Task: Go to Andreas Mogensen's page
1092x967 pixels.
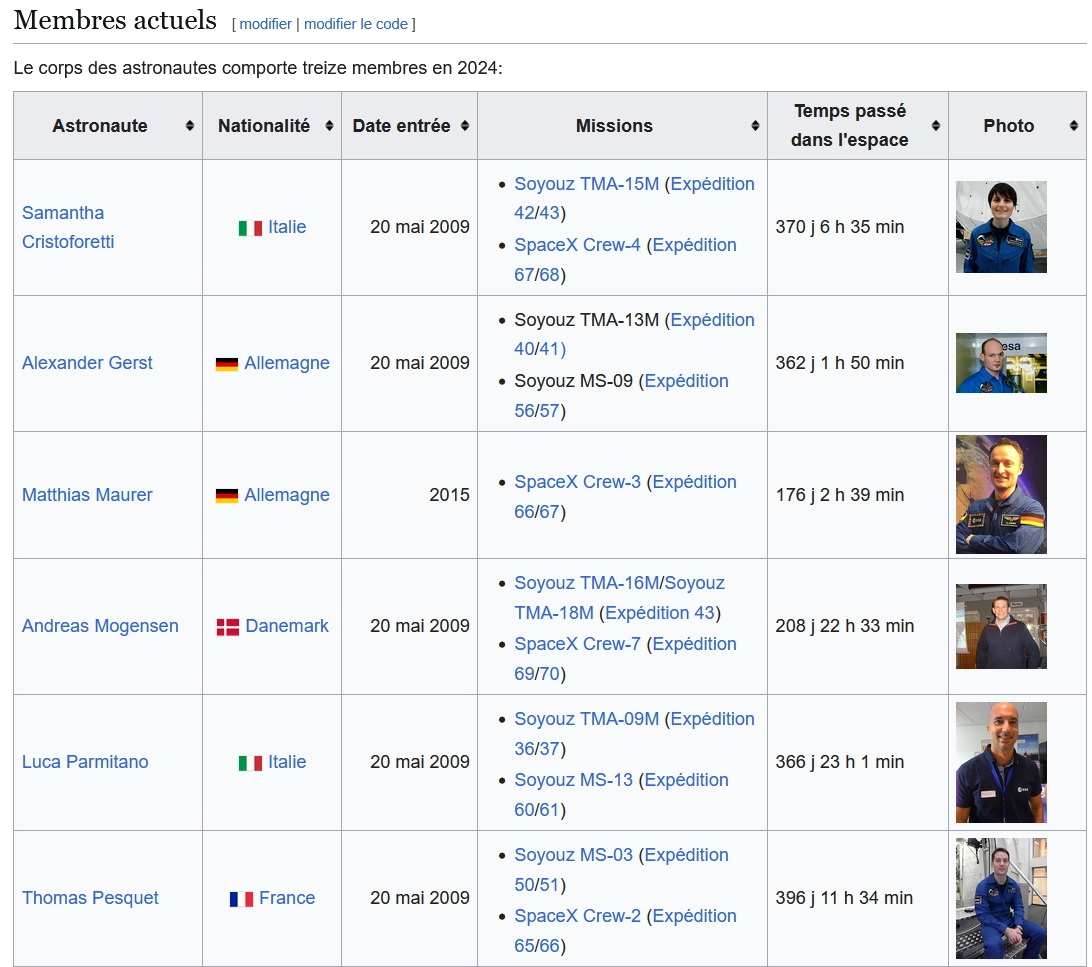Action: (100, 626)
